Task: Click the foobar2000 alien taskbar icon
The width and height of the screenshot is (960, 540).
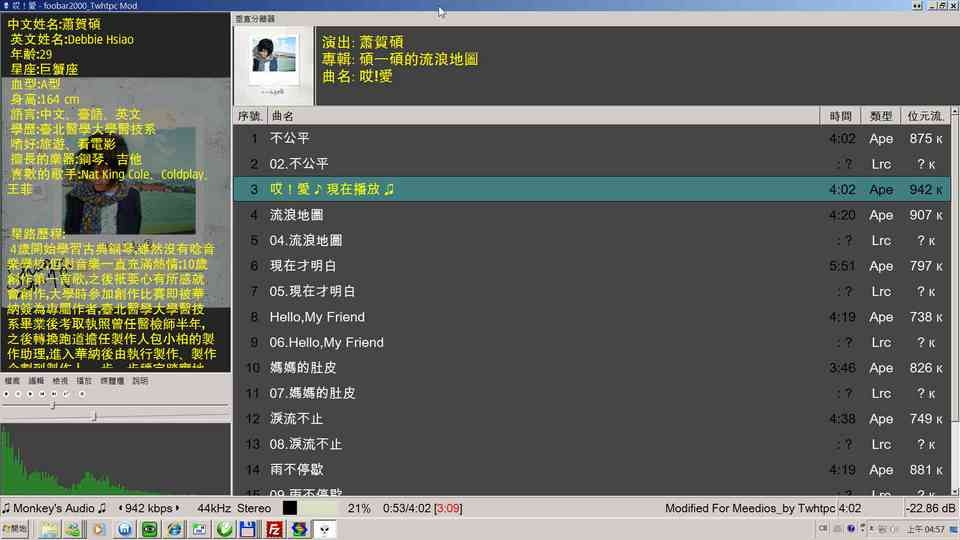Action: click(x=324, y=529)
